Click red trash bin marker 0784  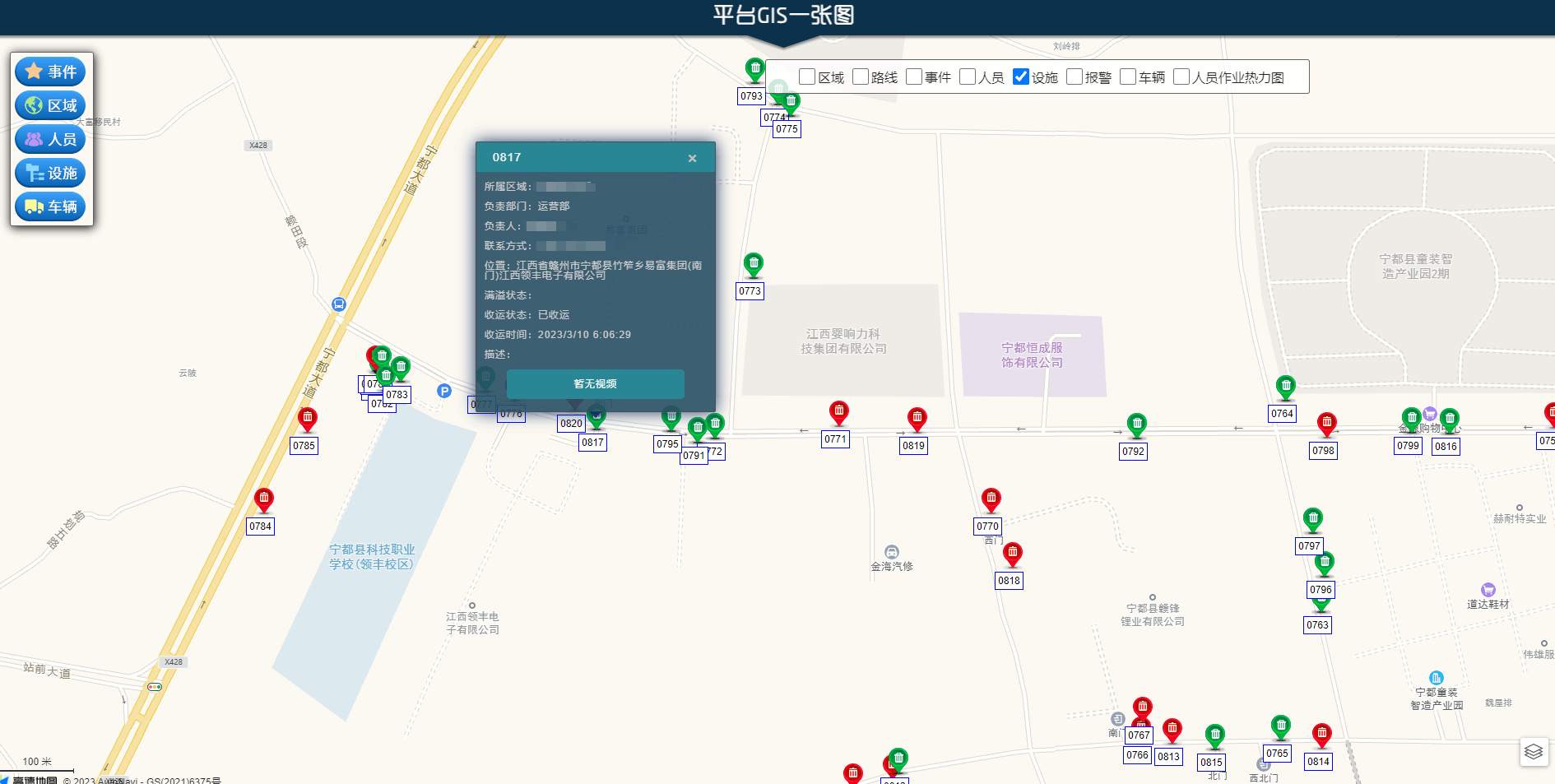(x=263, y=499)
